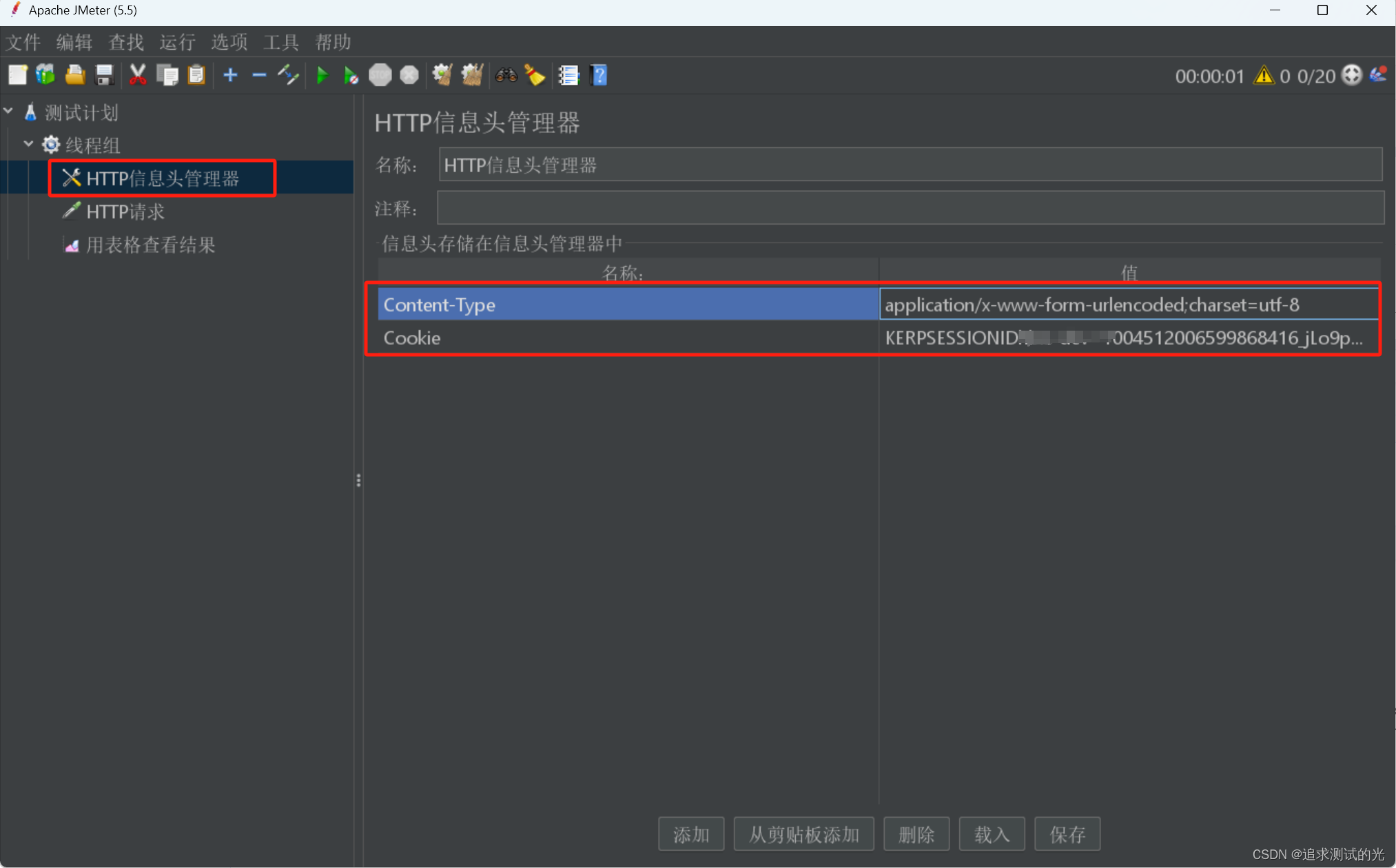Select HTTP请求 sampler in the tree
The image size is (1396, 868).
[x=125, y=211]
